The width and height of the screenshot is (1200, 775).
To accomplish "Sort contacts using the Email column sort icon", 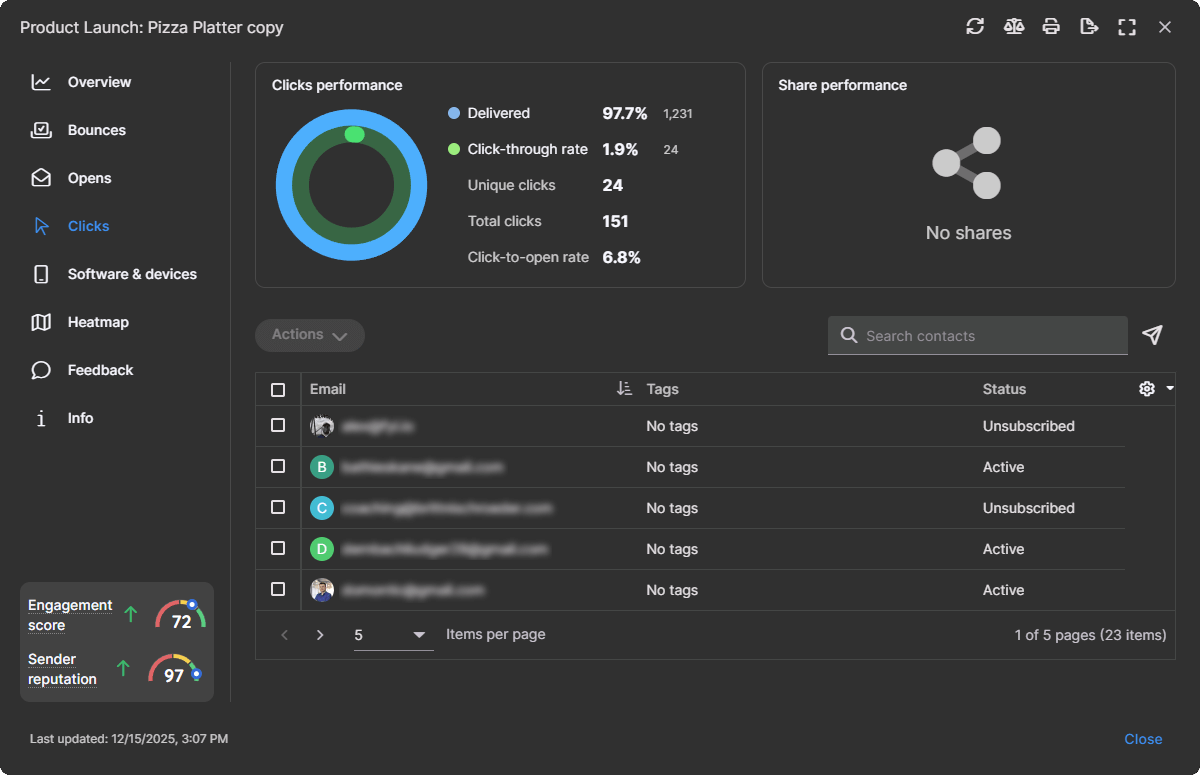I will [x=624, y=389].
